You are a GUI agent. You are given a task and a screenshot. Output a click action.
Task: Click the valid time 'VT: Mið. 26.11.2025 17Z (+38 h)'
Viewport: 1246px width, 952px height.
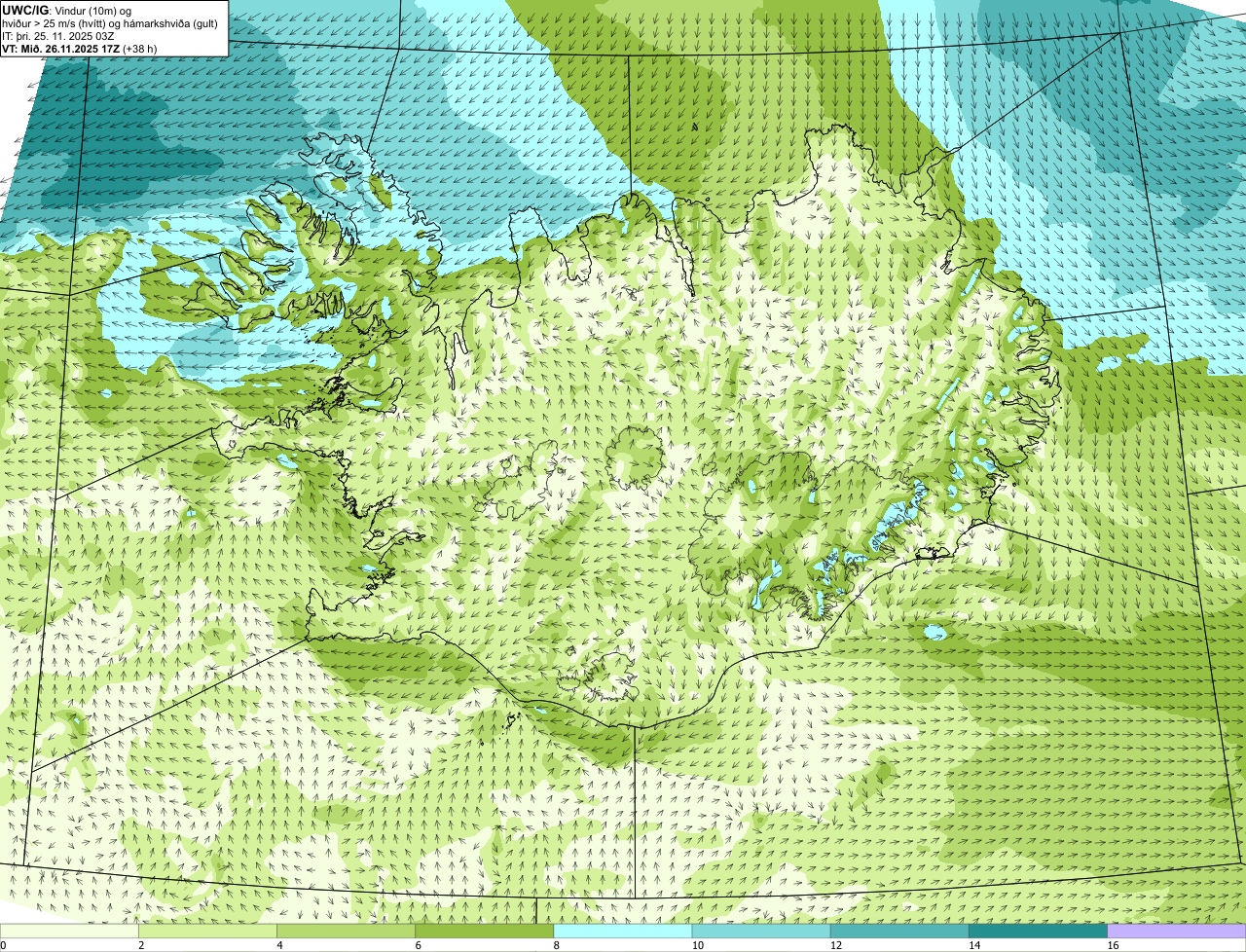point(79,49)
